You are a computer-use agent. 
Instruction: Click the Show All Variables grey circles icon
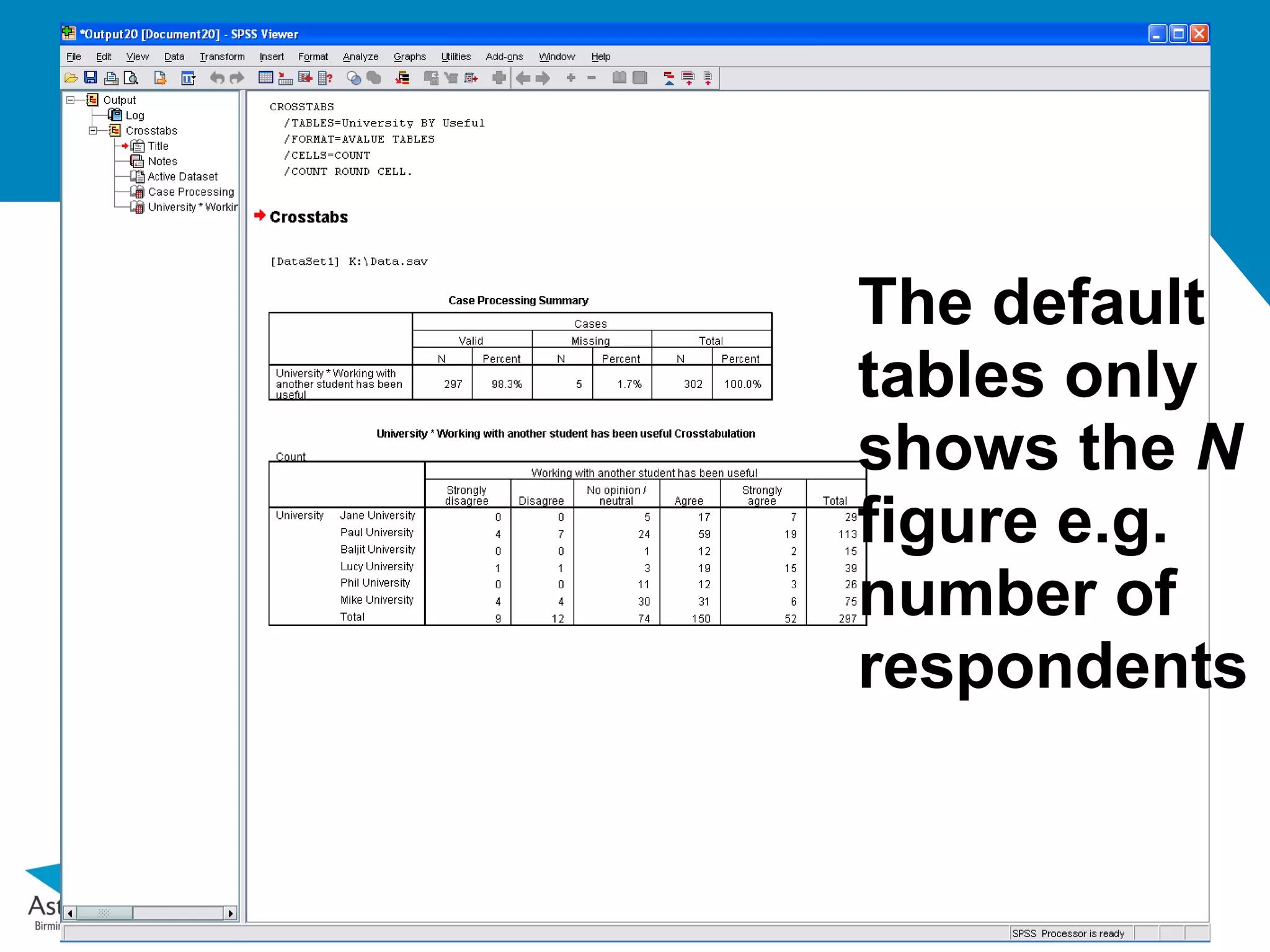coord(373,78)
